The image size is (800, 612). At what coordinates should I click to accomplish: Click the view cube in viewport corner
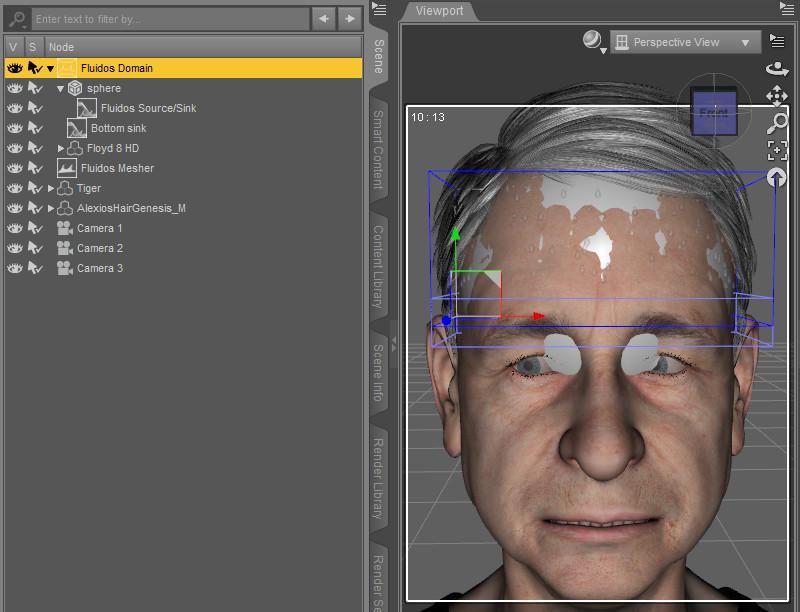point(713,112)
